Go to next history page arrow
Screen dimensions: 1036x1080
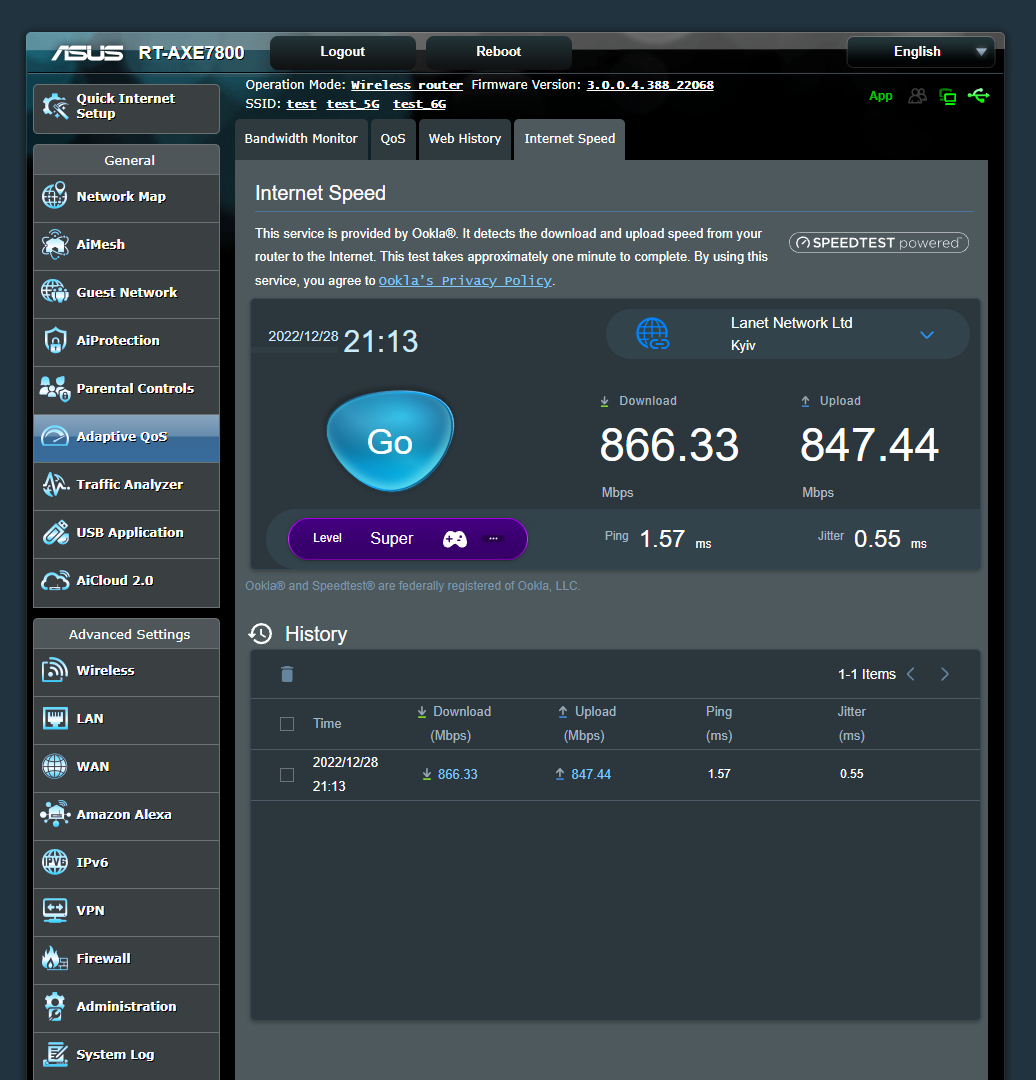pos(944,674)
